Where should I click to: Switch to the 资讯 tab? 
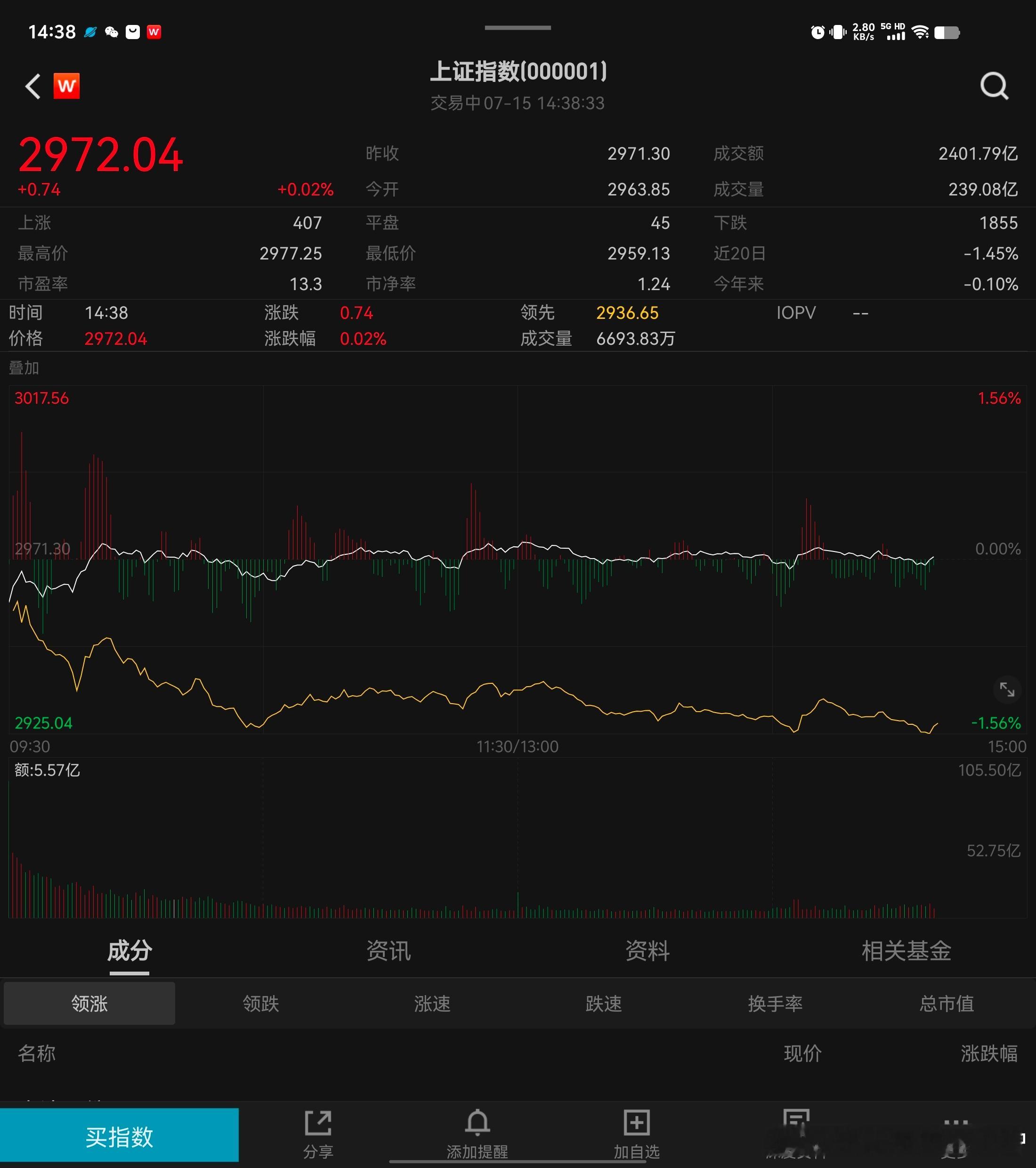[388, 951]
